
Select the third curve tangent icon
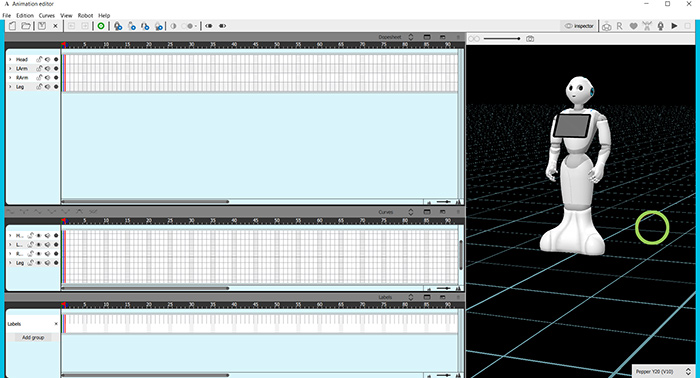point(38,212)
